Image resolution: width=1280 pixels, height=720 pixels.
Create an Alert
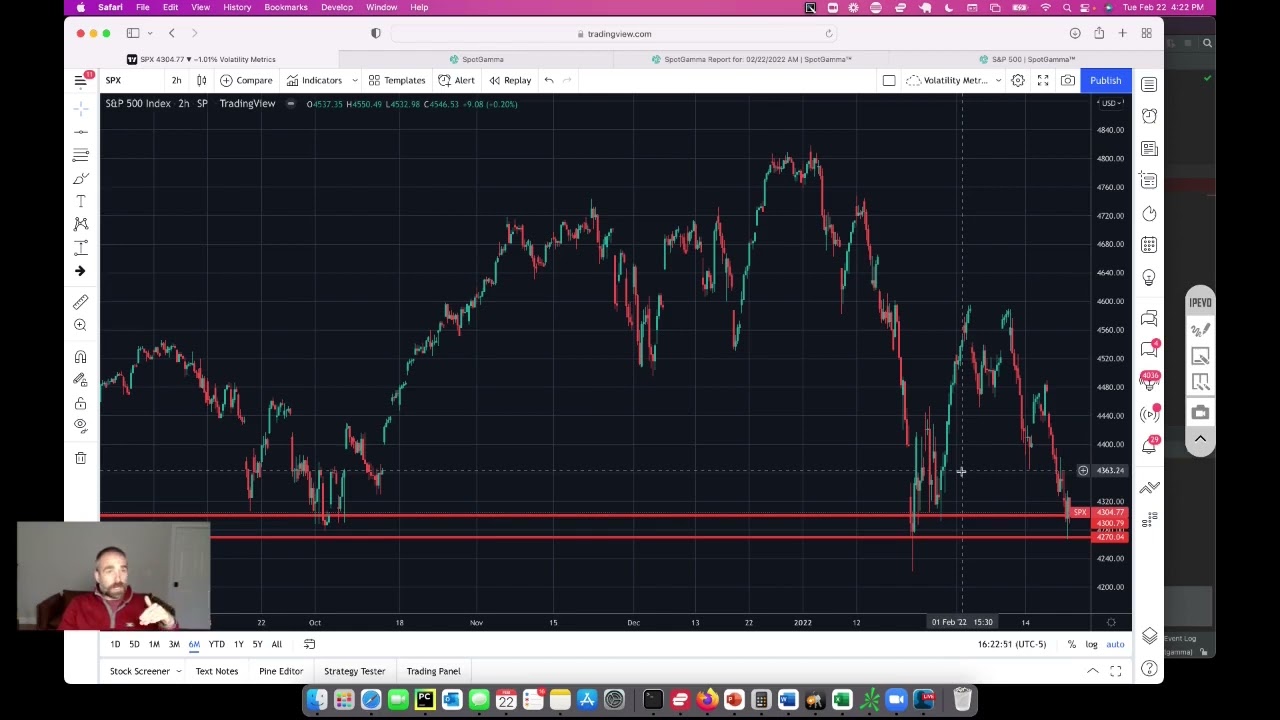pyautogui.click(x=457, y=80)
